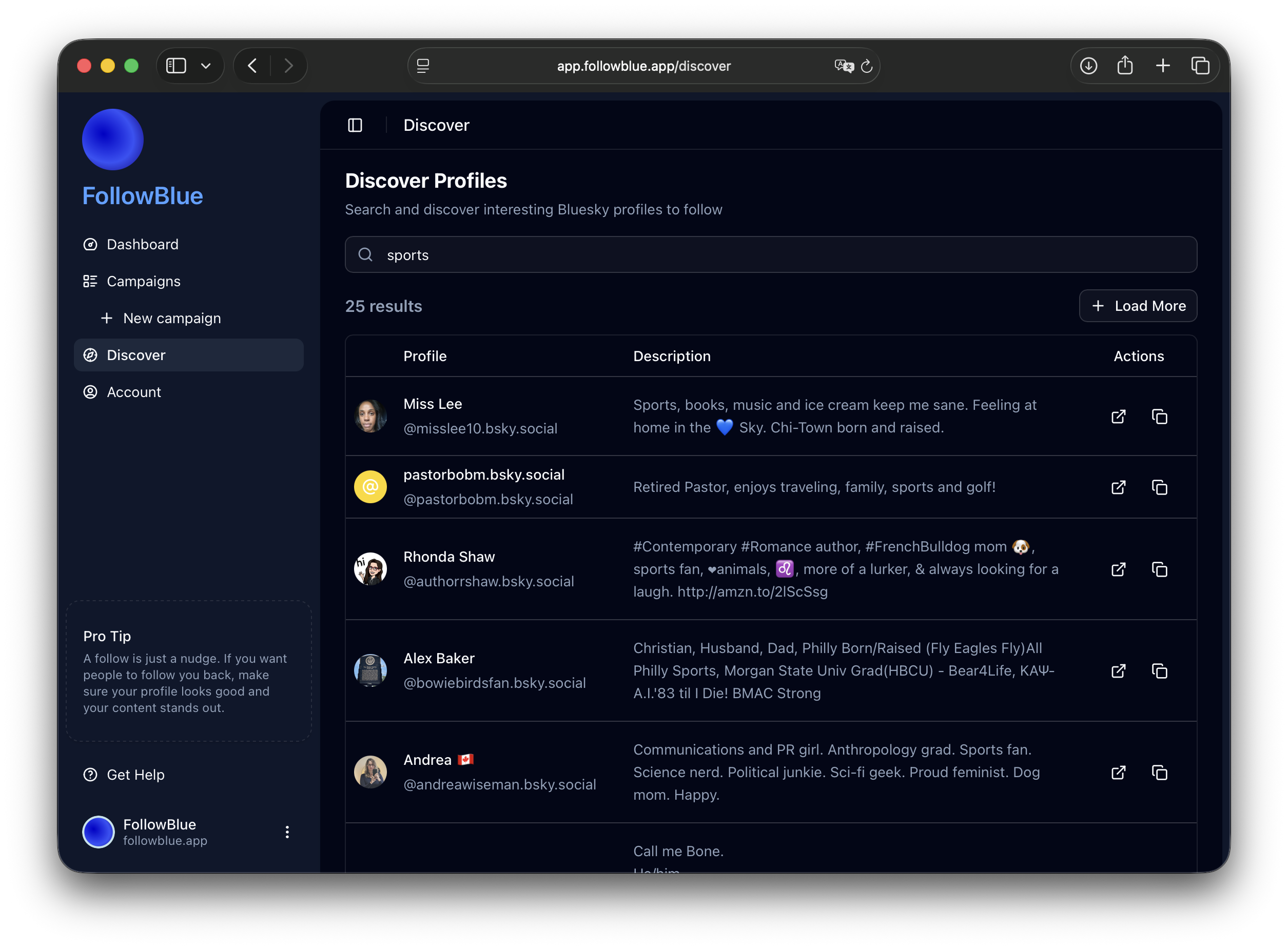Viewport: 1288px width, 949px height.
Task: Click the Load More button
Action: point(1138,306)
